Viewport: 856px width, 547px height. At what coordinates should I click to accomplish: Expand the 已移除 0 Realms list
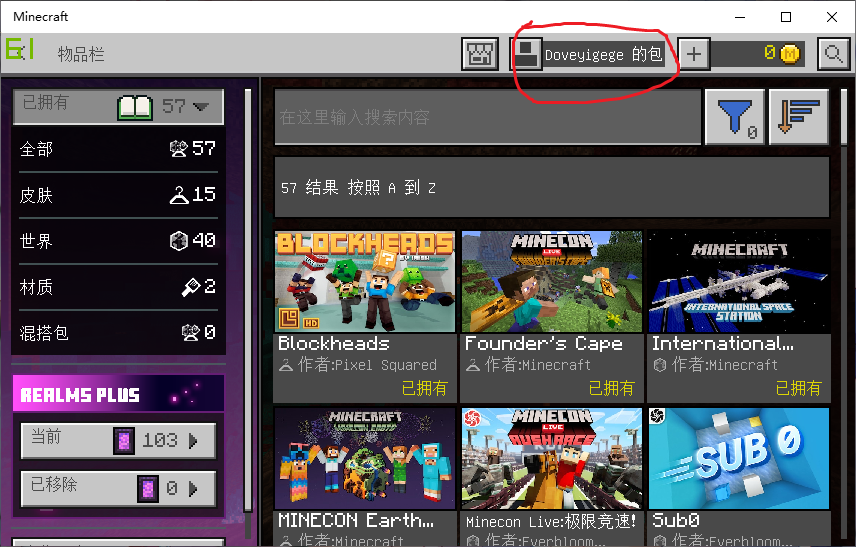point(118,488)
